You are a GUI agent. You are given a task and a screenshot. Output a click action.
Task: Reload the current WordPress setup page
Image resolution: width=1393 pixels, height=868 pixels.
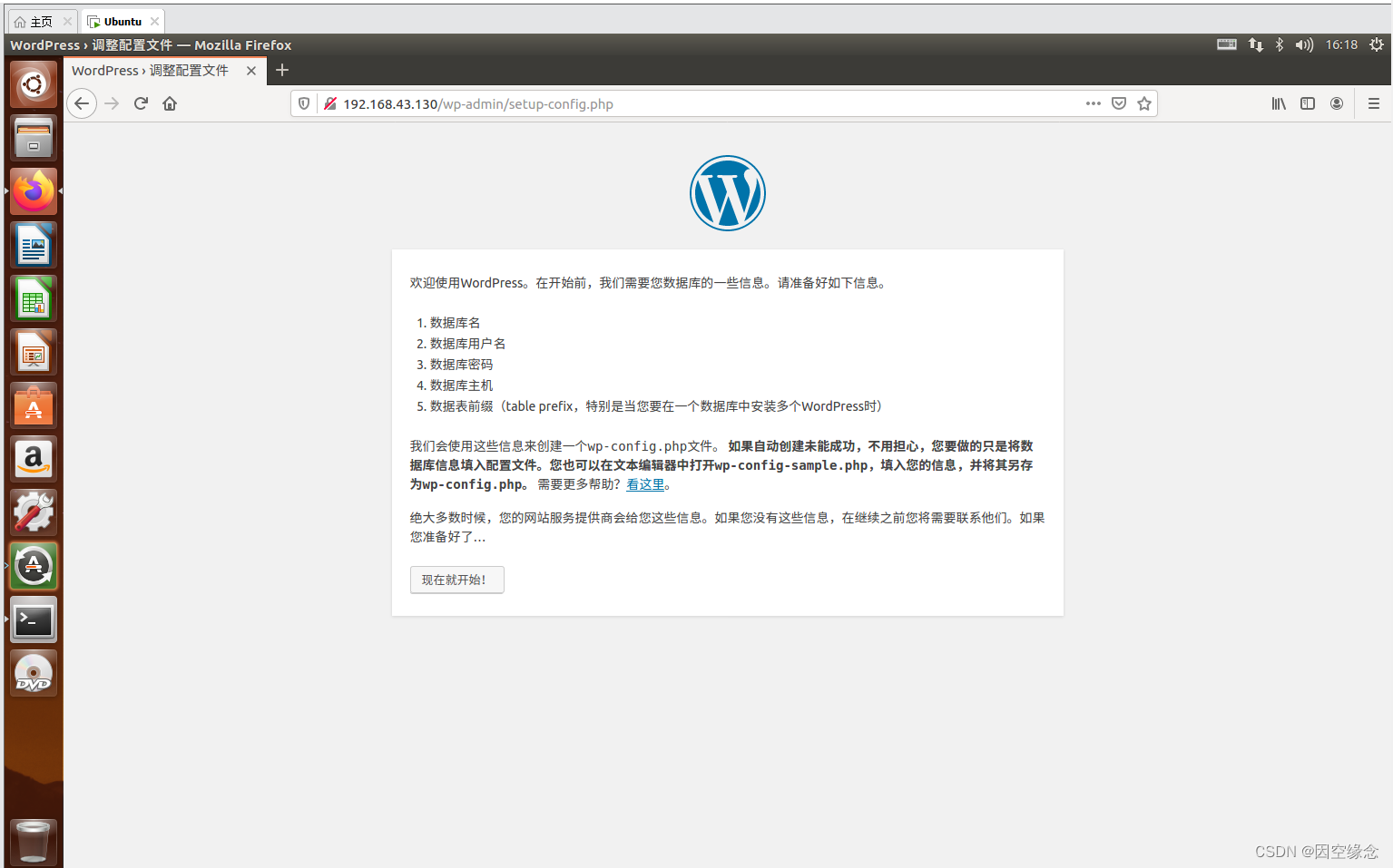coord(141,103)
